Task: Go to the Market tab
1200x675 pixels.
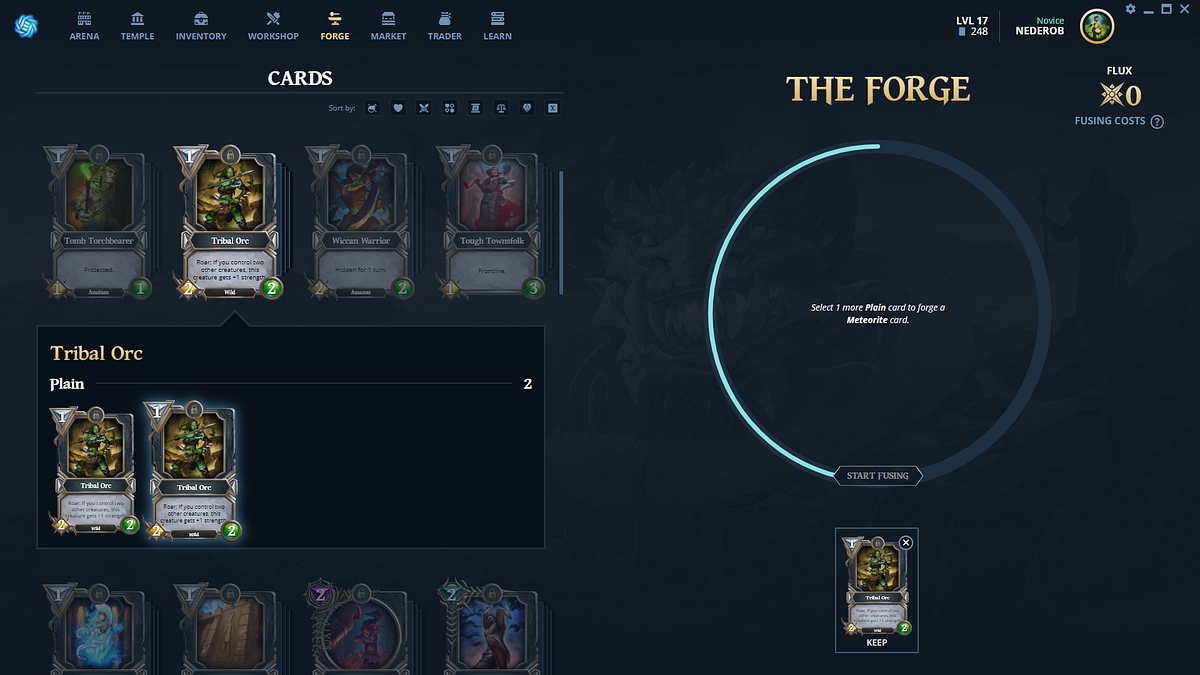Action: pos(388,26)
